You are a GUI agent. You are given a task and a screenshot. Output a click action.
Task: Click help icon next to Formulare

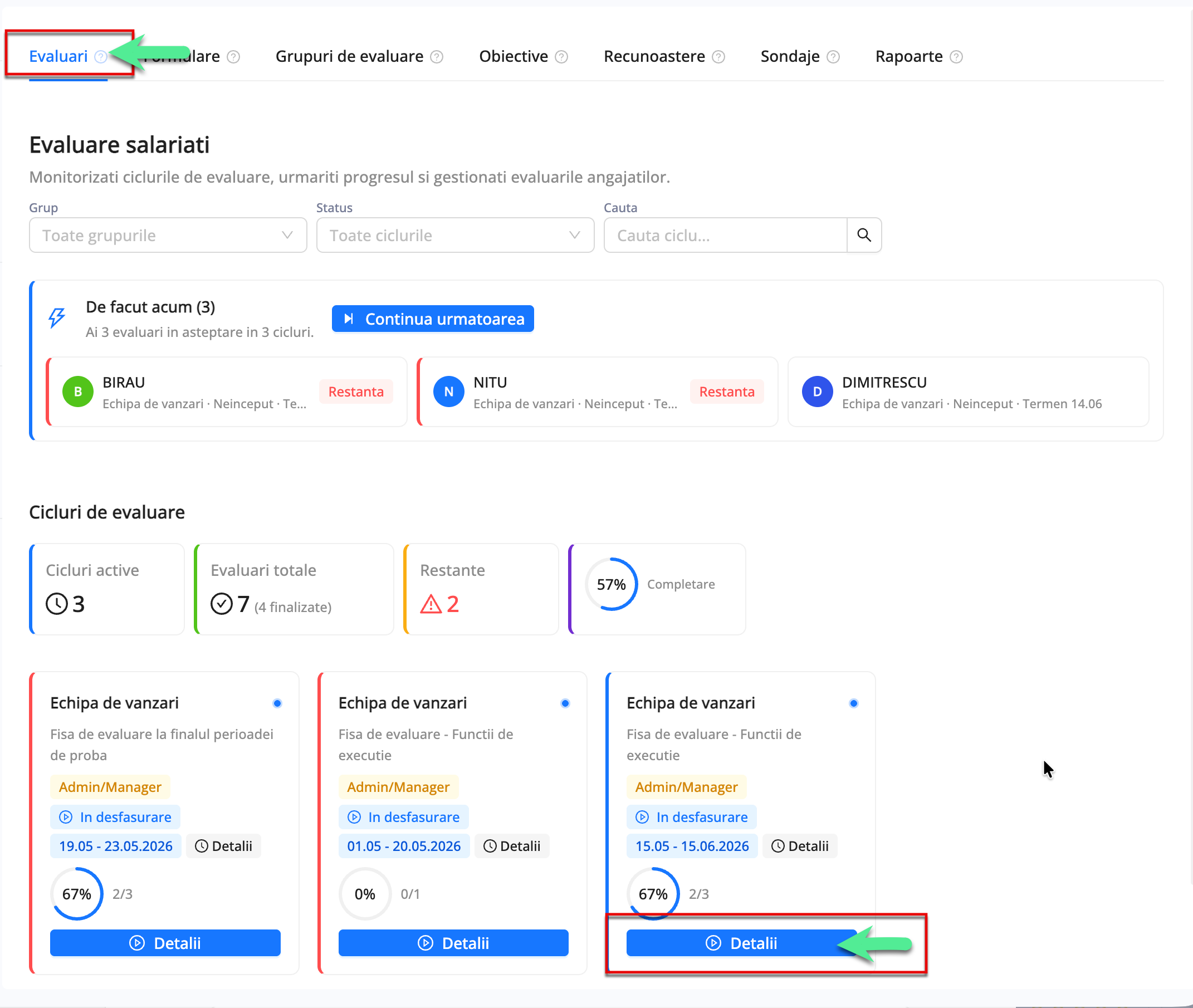pos(233,57)
